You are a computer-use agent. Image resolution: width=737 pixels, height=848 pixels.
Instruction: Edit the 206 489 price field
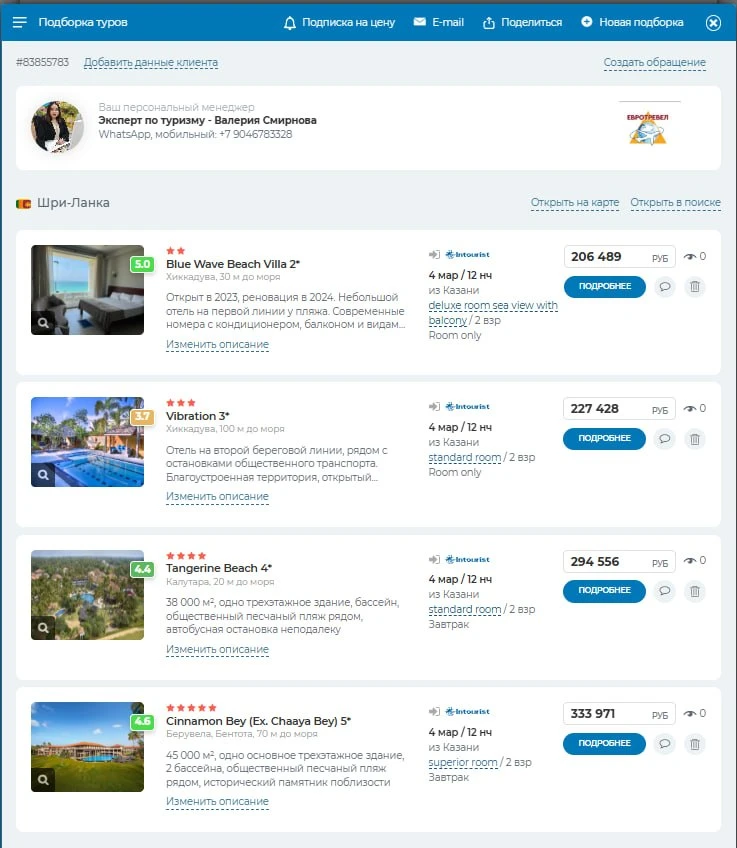pyautogui.click(x=619, y=257)
